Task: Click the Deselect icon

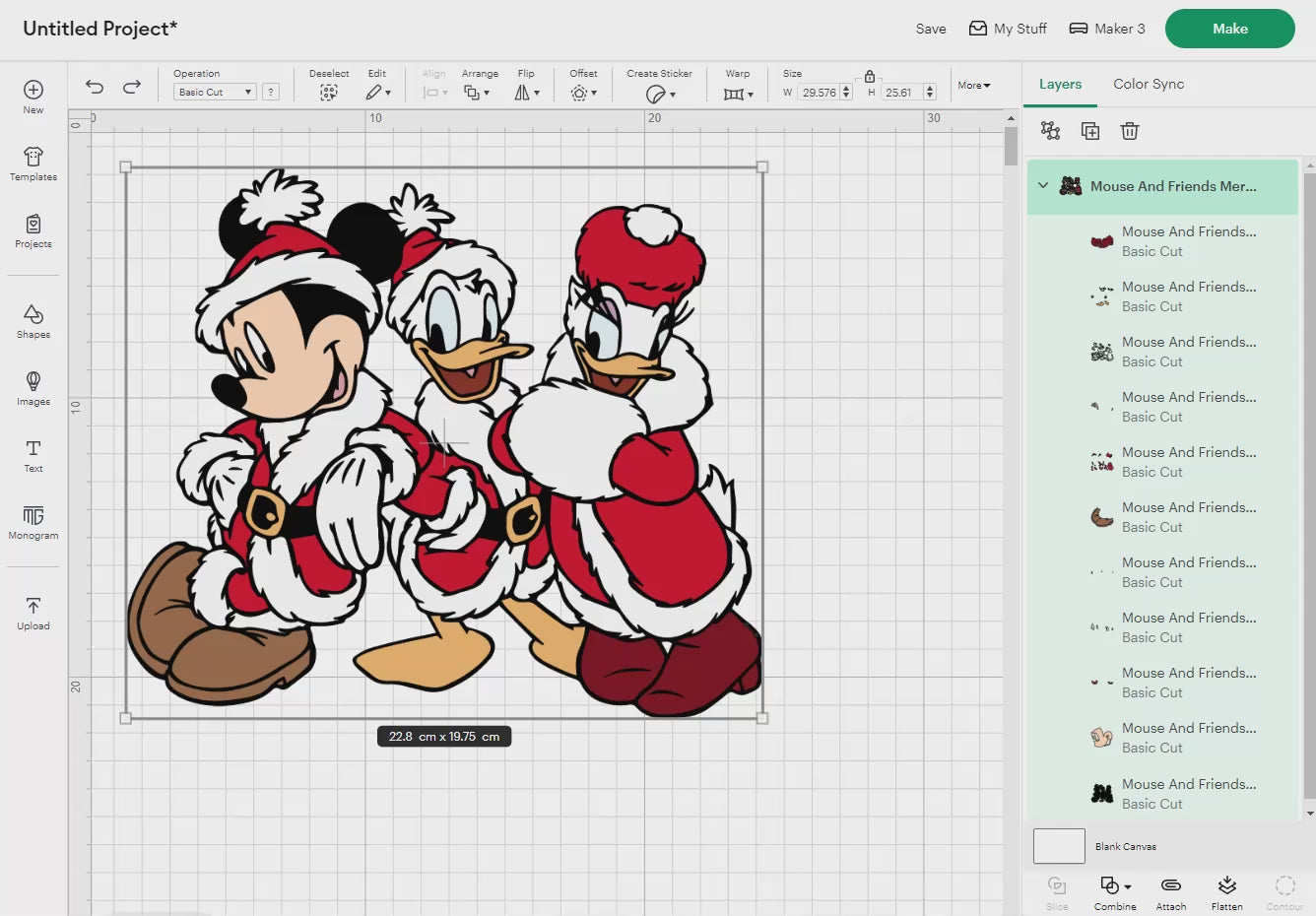Action: 329,93
